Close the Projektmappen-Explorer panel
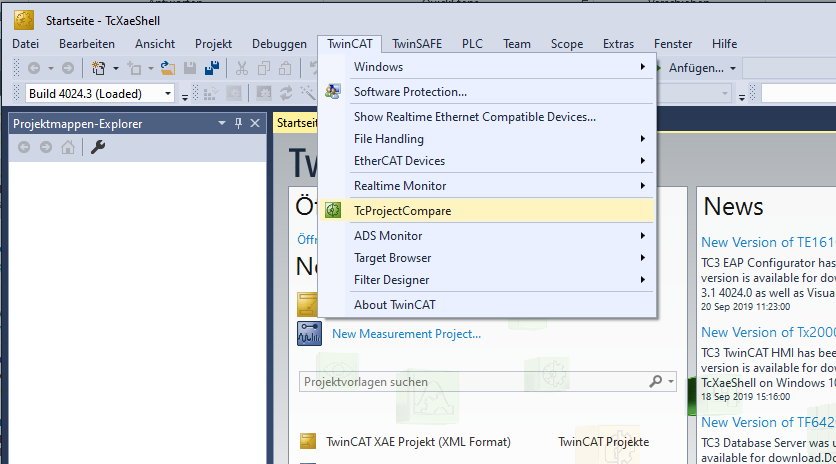Viewport: 836px width, 464px height. (x=255, y=123)
